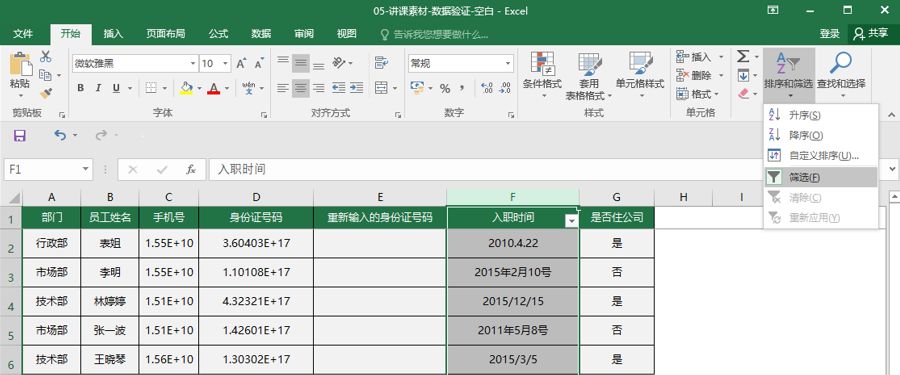Viewport: 900px width, 375px height.
Task: Open Conditional Formatting (条件格式)
Action: tap(542, 75)
